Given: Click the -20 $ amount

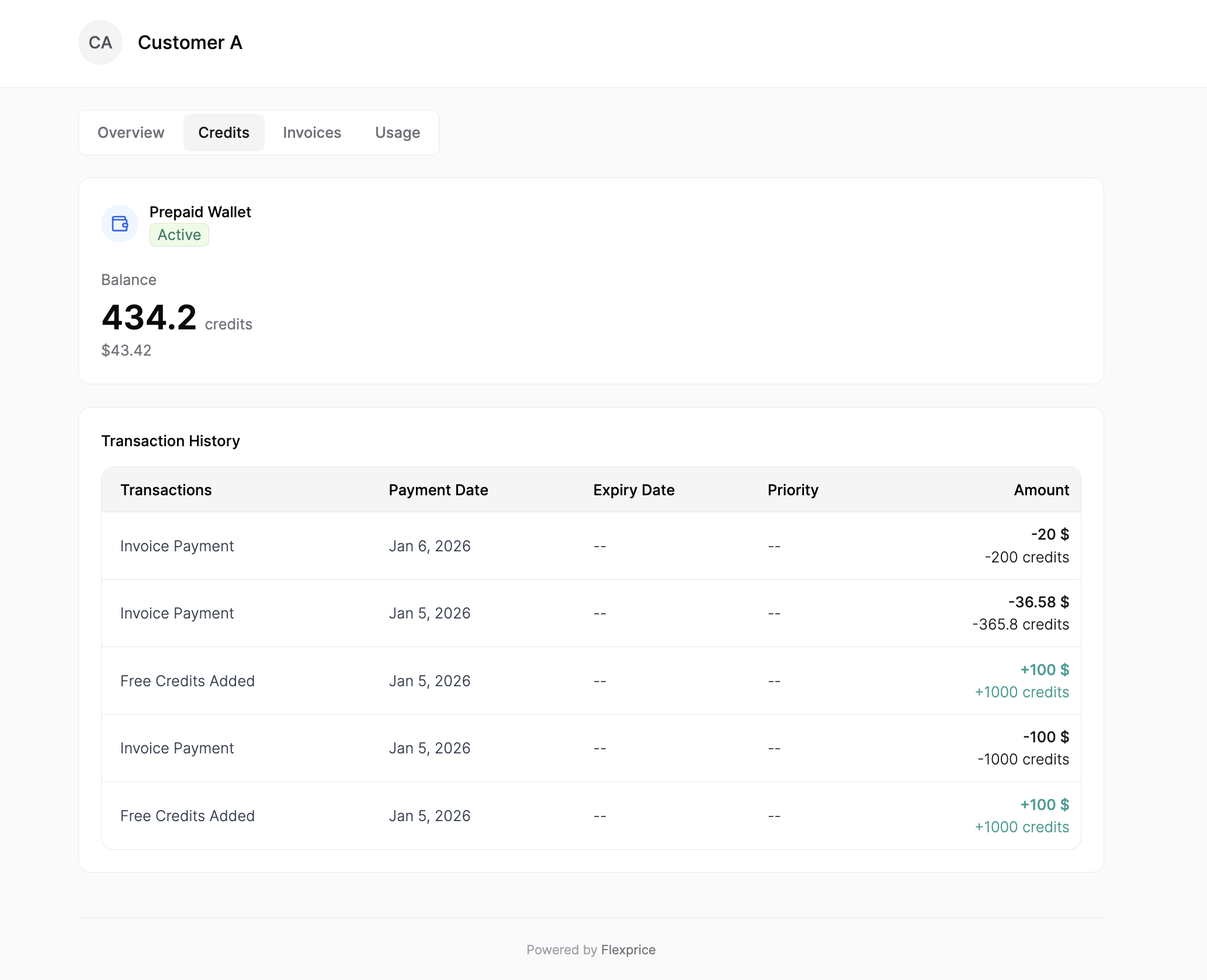Looking at the screenshot, I should tap(1050, 534).
